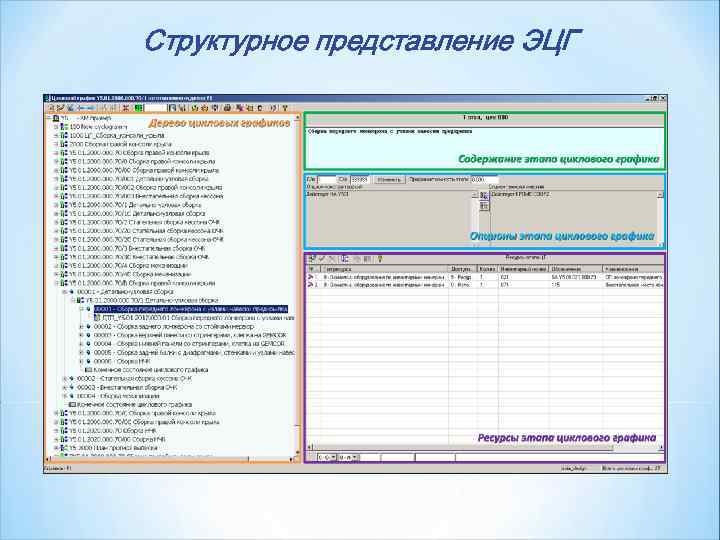The image size is (720, 540).
Task: Expand stage '00002 - Стапельная сборка кессона ОЧК'
Action: tap(65, 379)
